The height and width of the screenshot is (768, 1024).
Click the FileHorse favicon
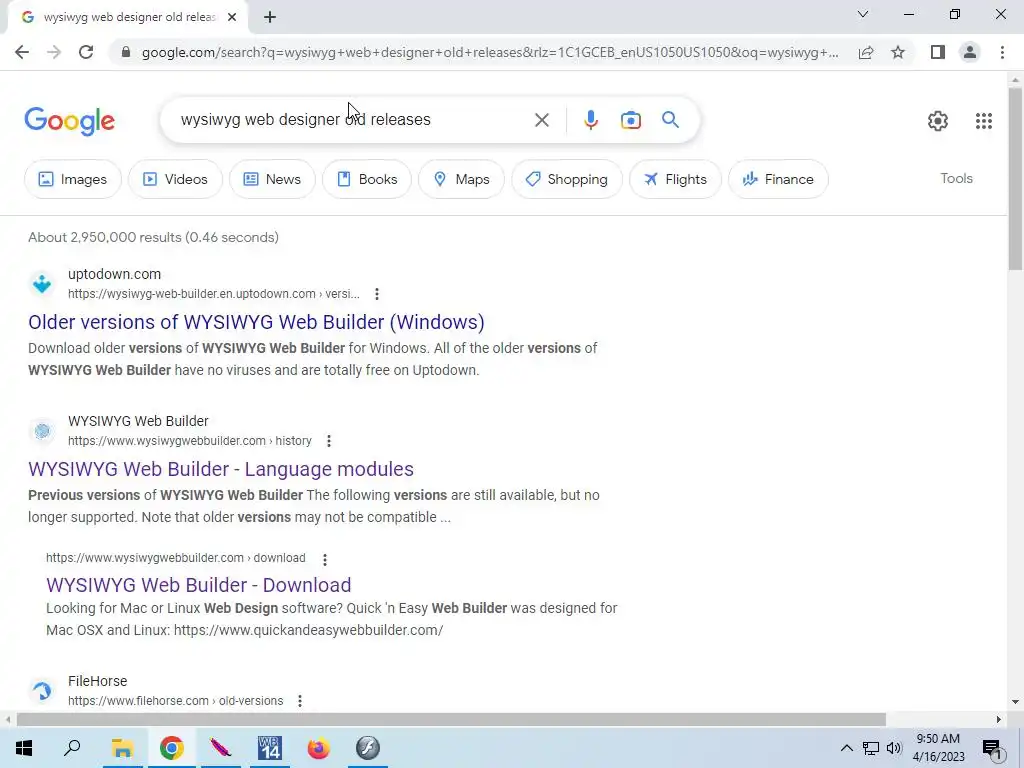pyautogui.click(x=42, y=690)
